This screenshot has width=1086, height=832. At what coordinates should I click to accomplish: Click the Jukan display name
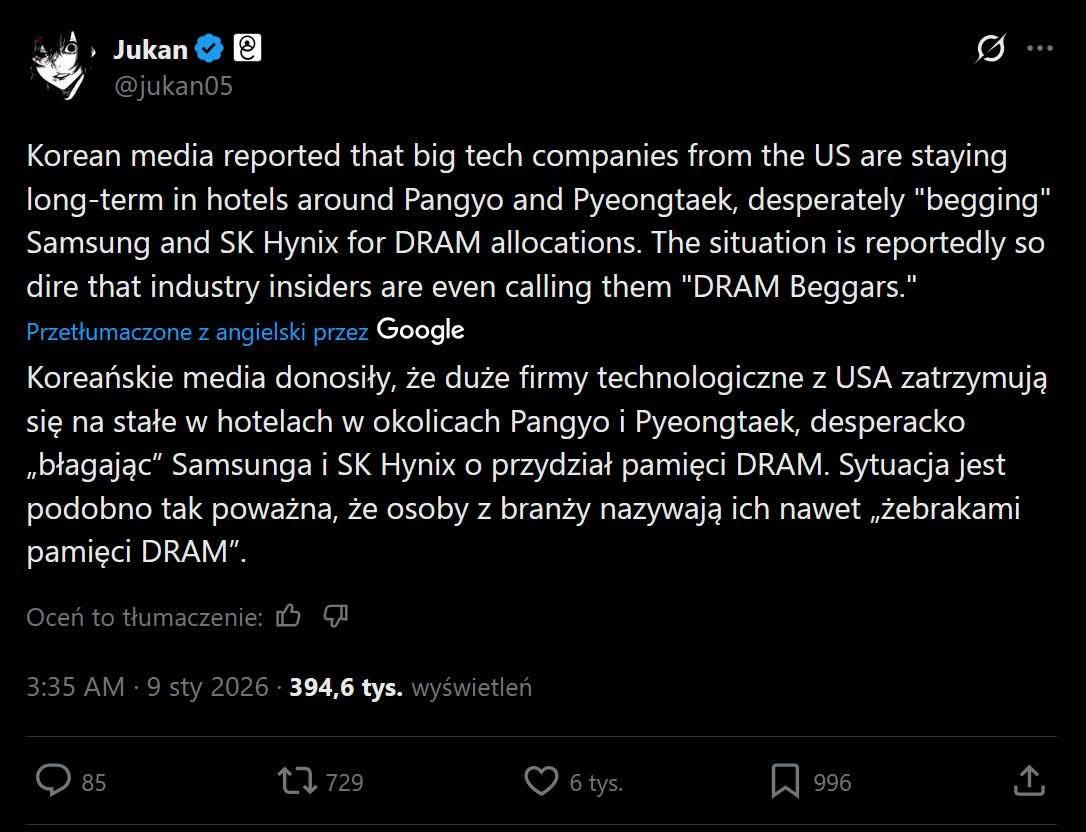coord(151,48)
